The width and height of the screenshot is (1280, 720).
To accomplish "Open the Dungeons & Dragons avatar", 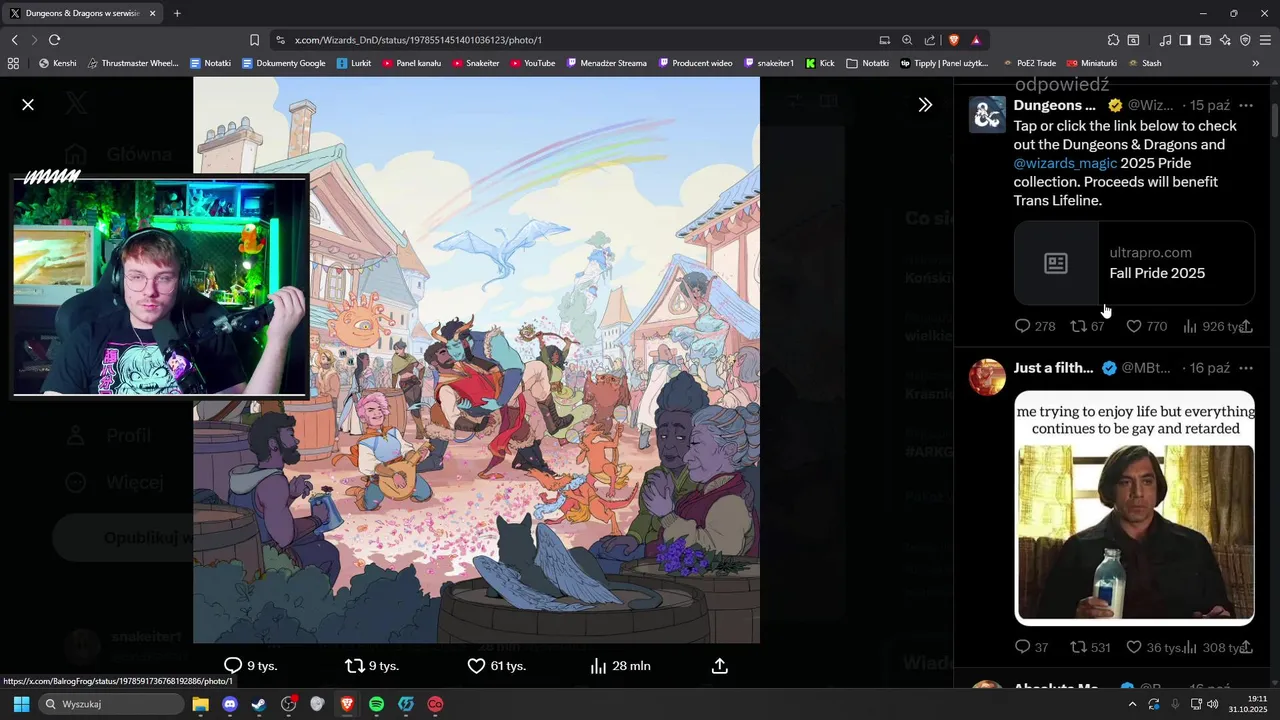I will 987,115.
